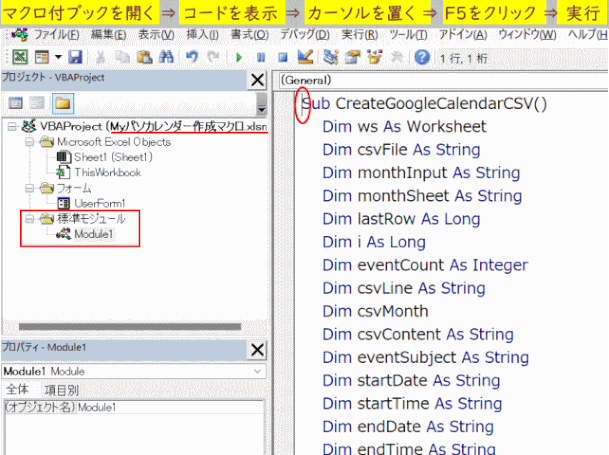Collapse the VBAProject root tree node
The image size is (609, 455).
(10, 127)
